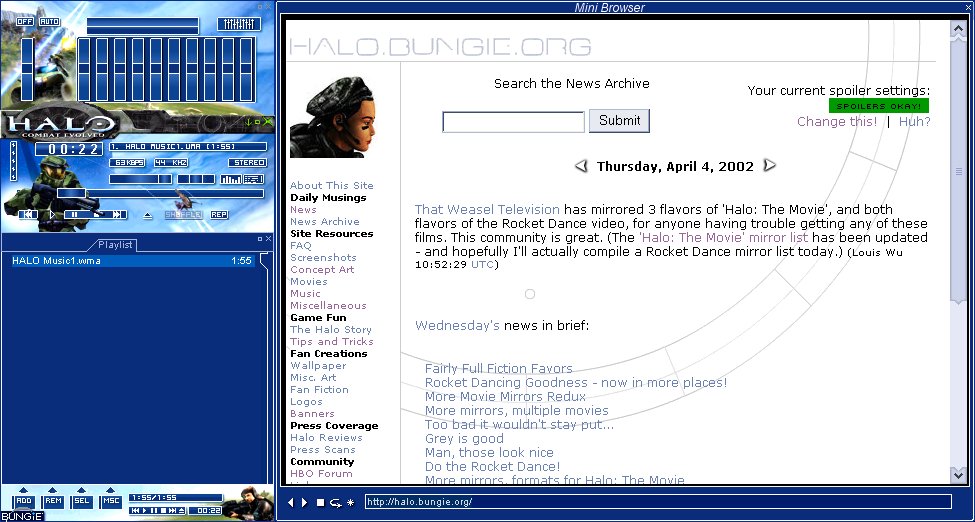The image size is (975, 522).
Task: Reload the page in Mini Browser
Action: click(336, 502)
